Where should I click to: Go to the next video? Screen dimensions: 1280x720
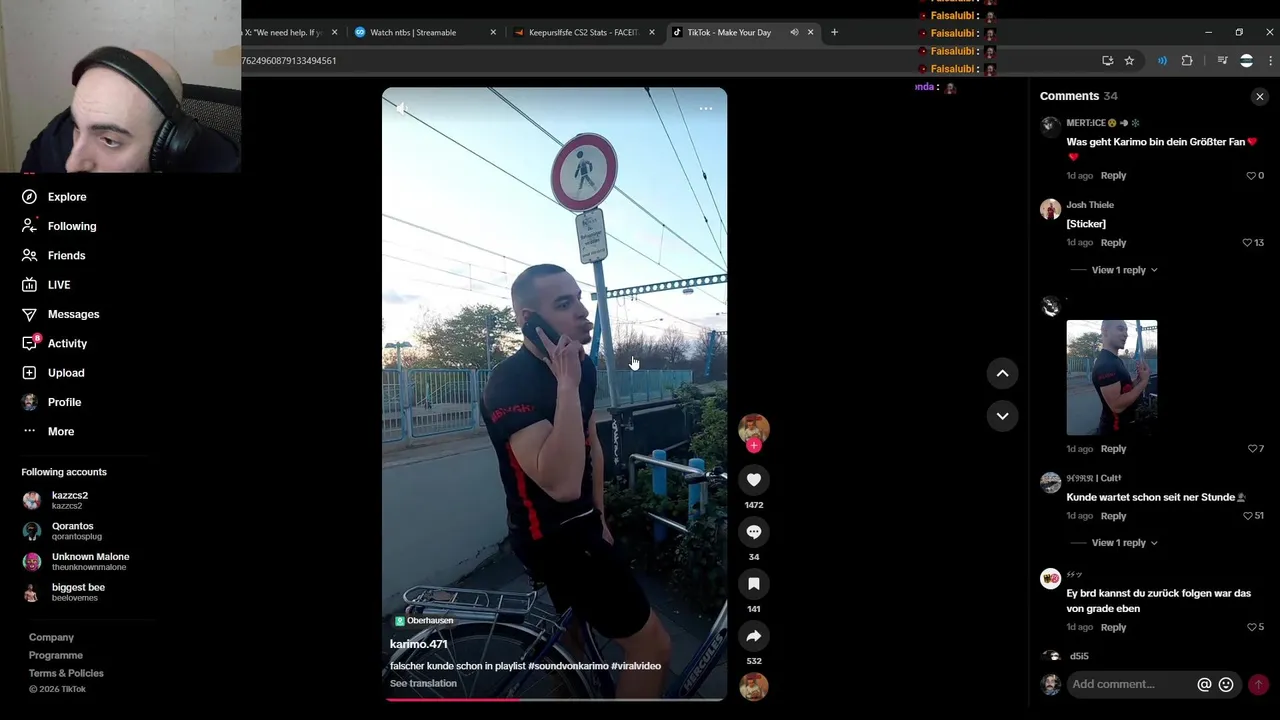[x=1002, y=416]
